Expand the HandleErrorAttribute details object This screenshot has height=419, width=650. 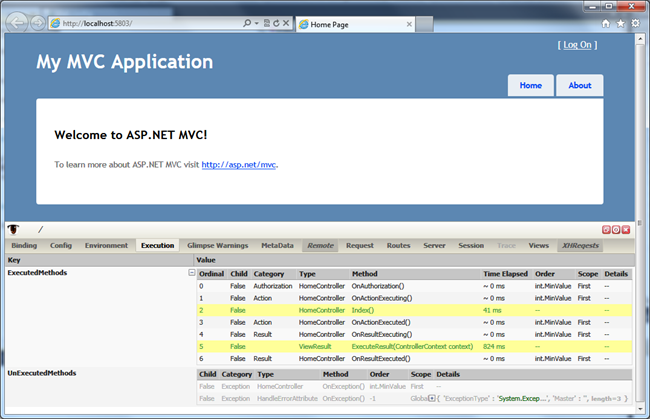(x=432, y=398)
